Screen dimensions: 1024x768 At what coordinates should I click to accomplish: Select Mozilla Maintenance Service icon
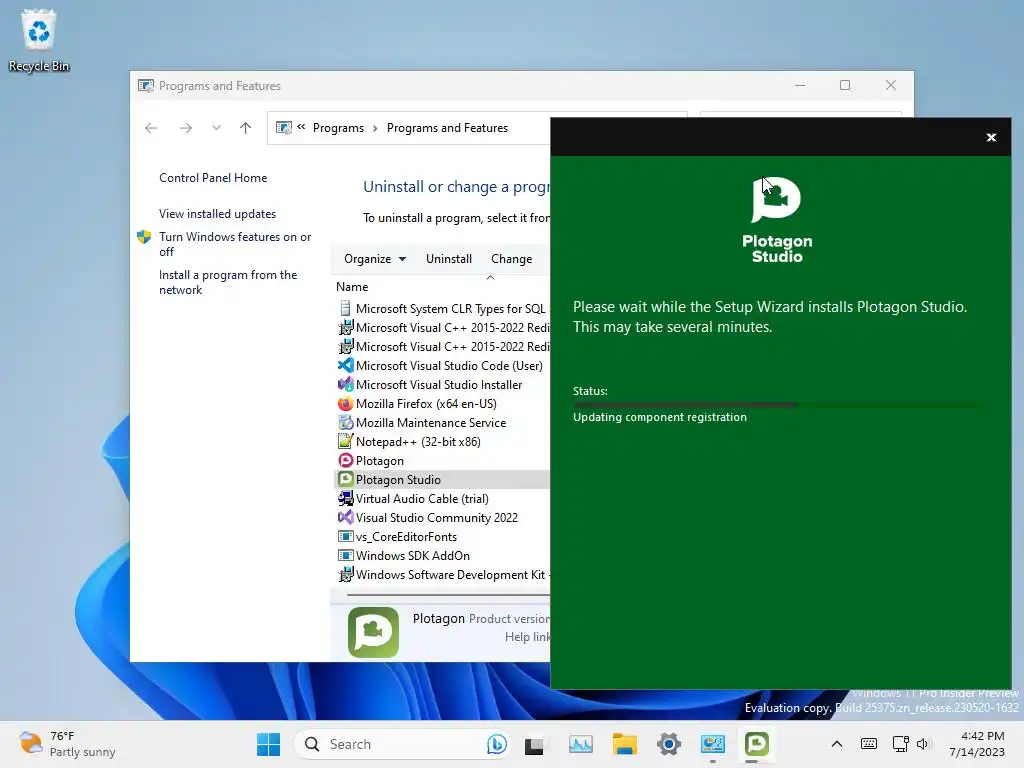(x=345, y=423)
